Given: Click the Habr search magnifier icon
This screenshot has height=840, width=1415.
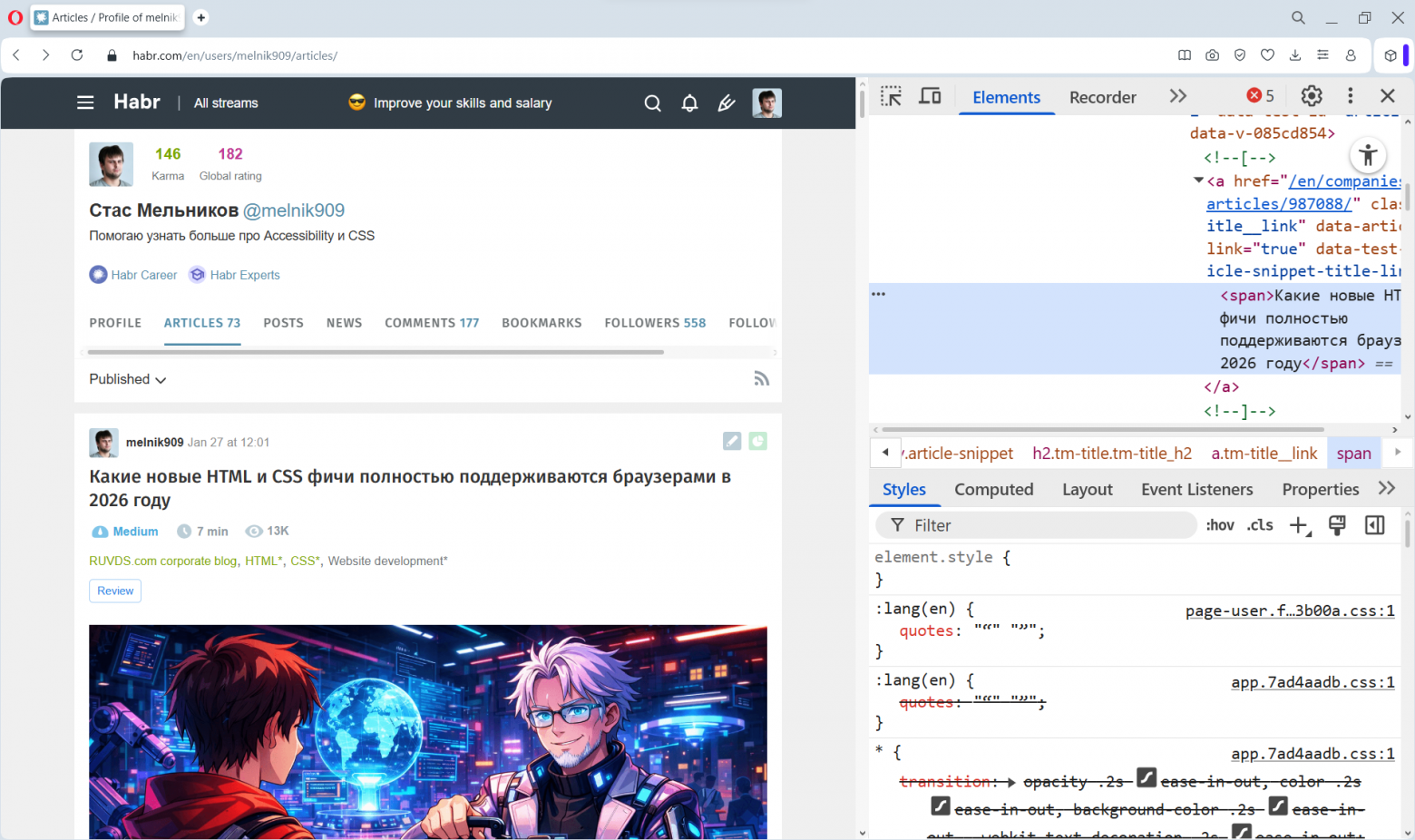Looking at the screenshot, I should point(652,103).
